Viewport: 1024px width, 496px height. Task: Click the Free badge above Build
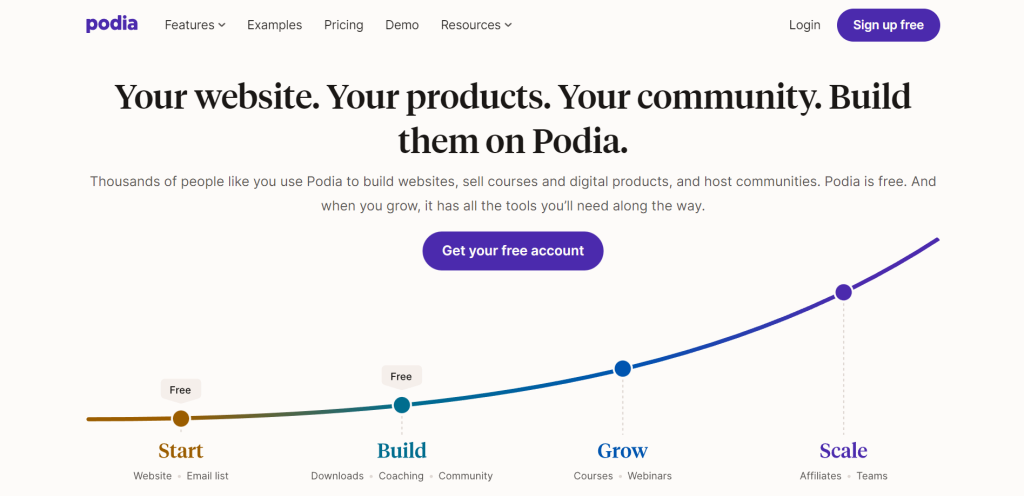(x=401, y=377)
